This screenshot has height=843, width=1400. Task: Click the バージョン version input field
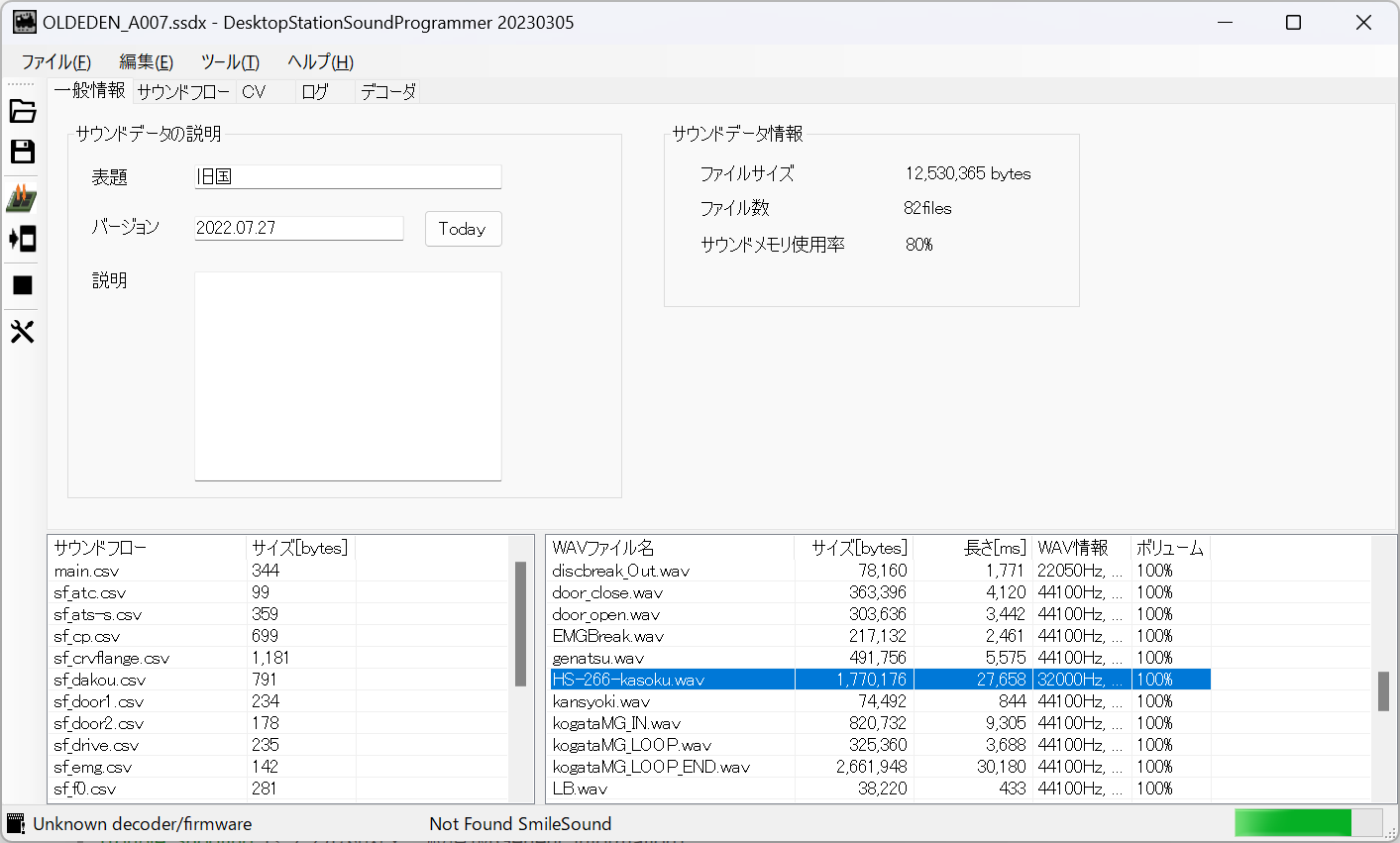298,228
